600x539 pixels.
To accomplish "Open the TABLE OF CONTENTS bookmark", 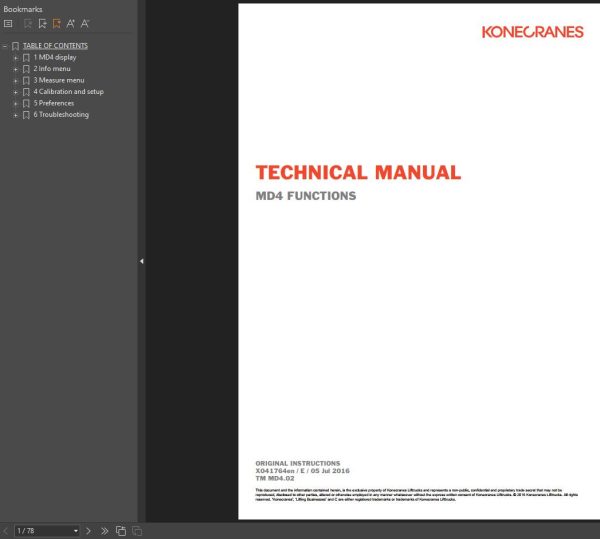I will [55, 46].
